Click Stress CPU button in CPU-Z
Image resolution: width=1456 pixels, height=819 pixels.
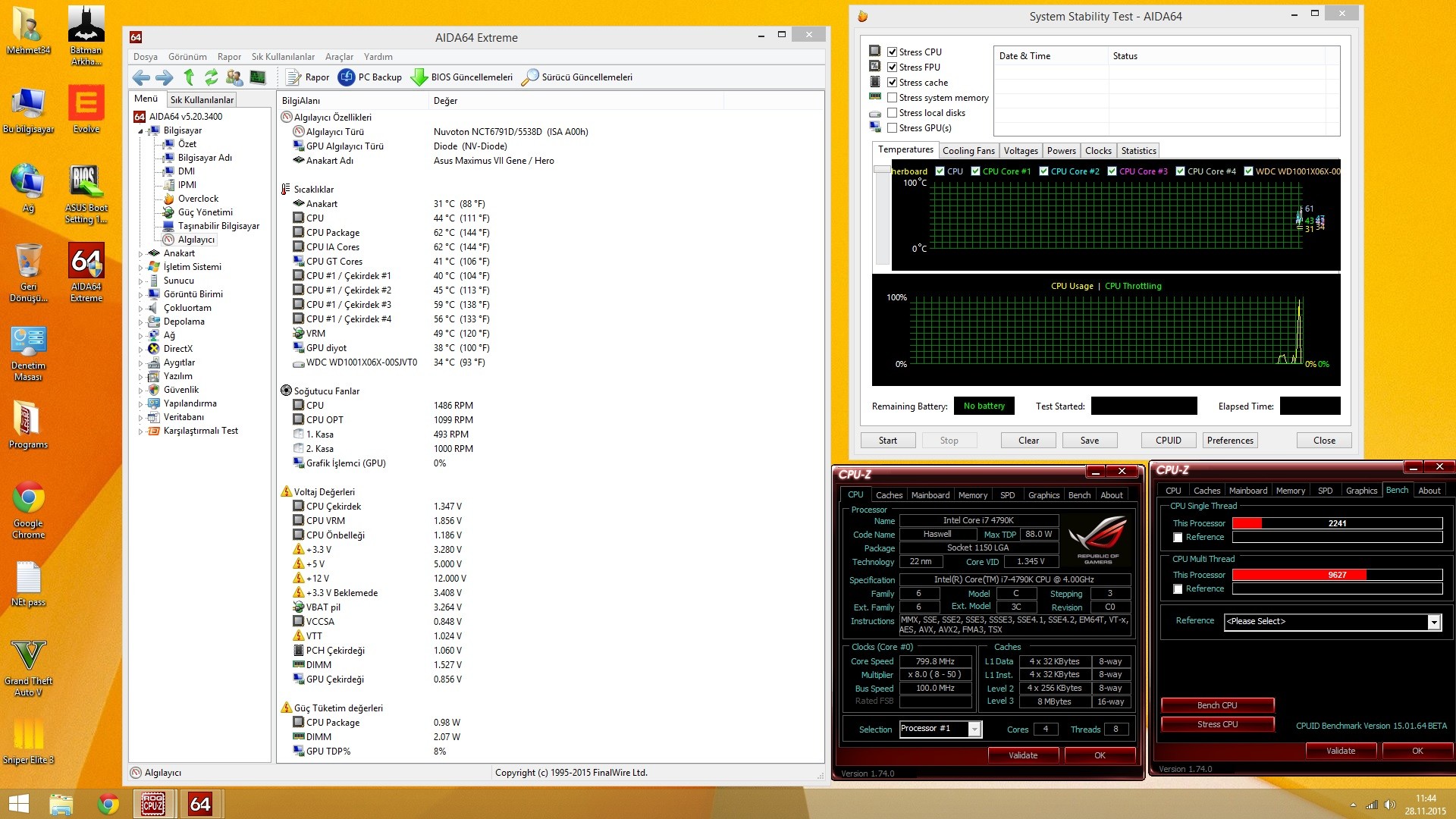click(x=1217, y=724)
